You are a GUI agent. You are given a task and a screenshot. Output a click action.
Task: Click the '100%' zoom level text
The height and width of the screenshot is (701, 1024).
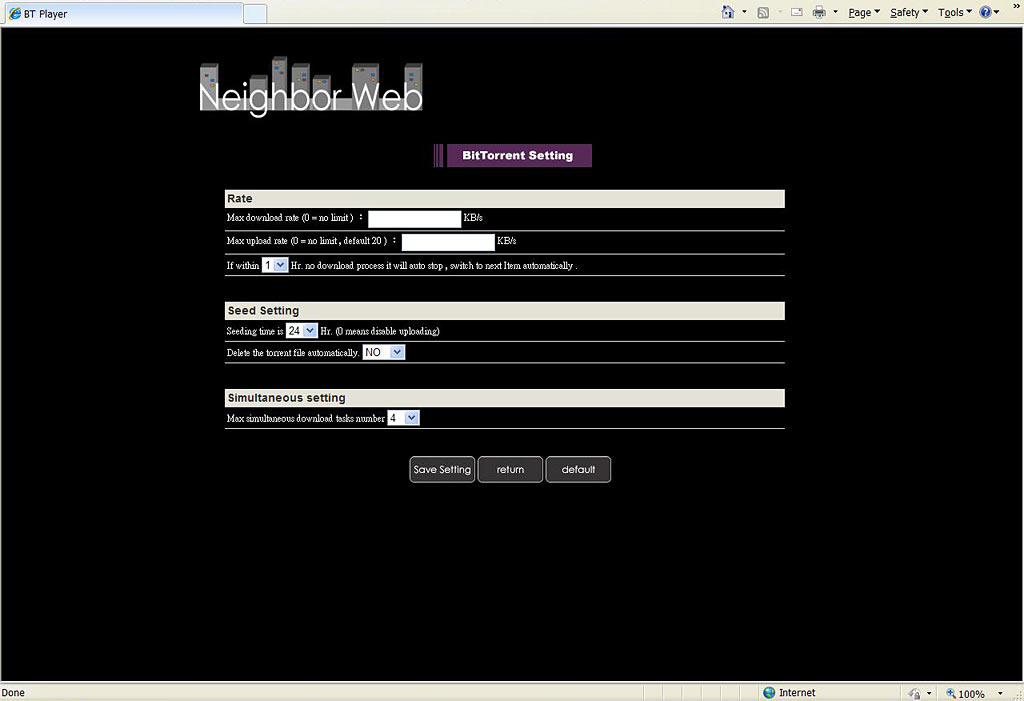972,694
